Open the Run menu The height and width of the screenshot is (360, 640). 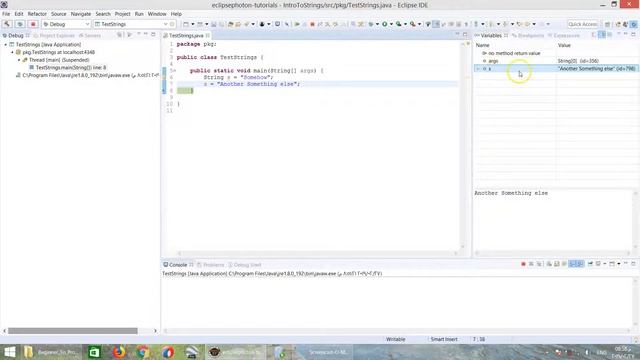pyautogui.click(x=139, y=14)
